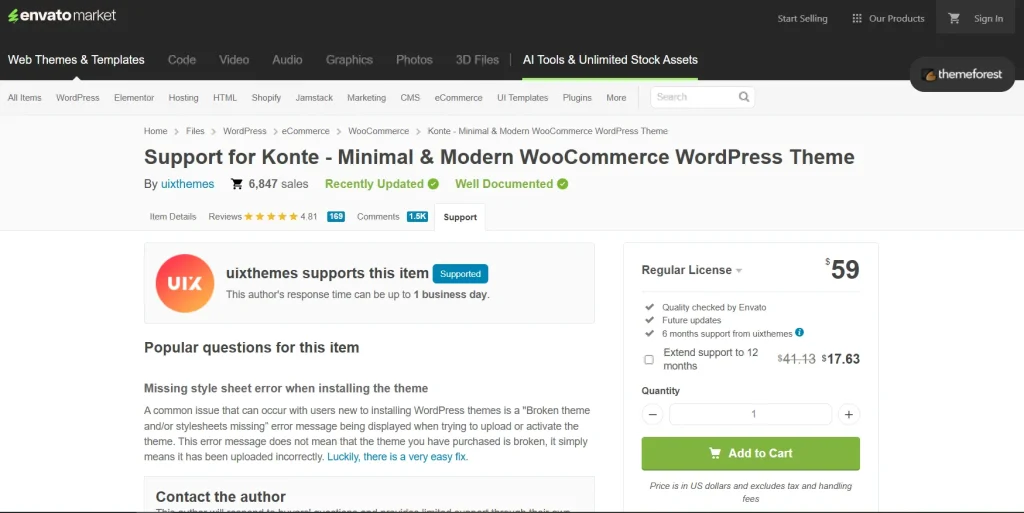Click the UIX author avatar
The width and height of the screenshot is (1024, 513).
tap(185, 283)
